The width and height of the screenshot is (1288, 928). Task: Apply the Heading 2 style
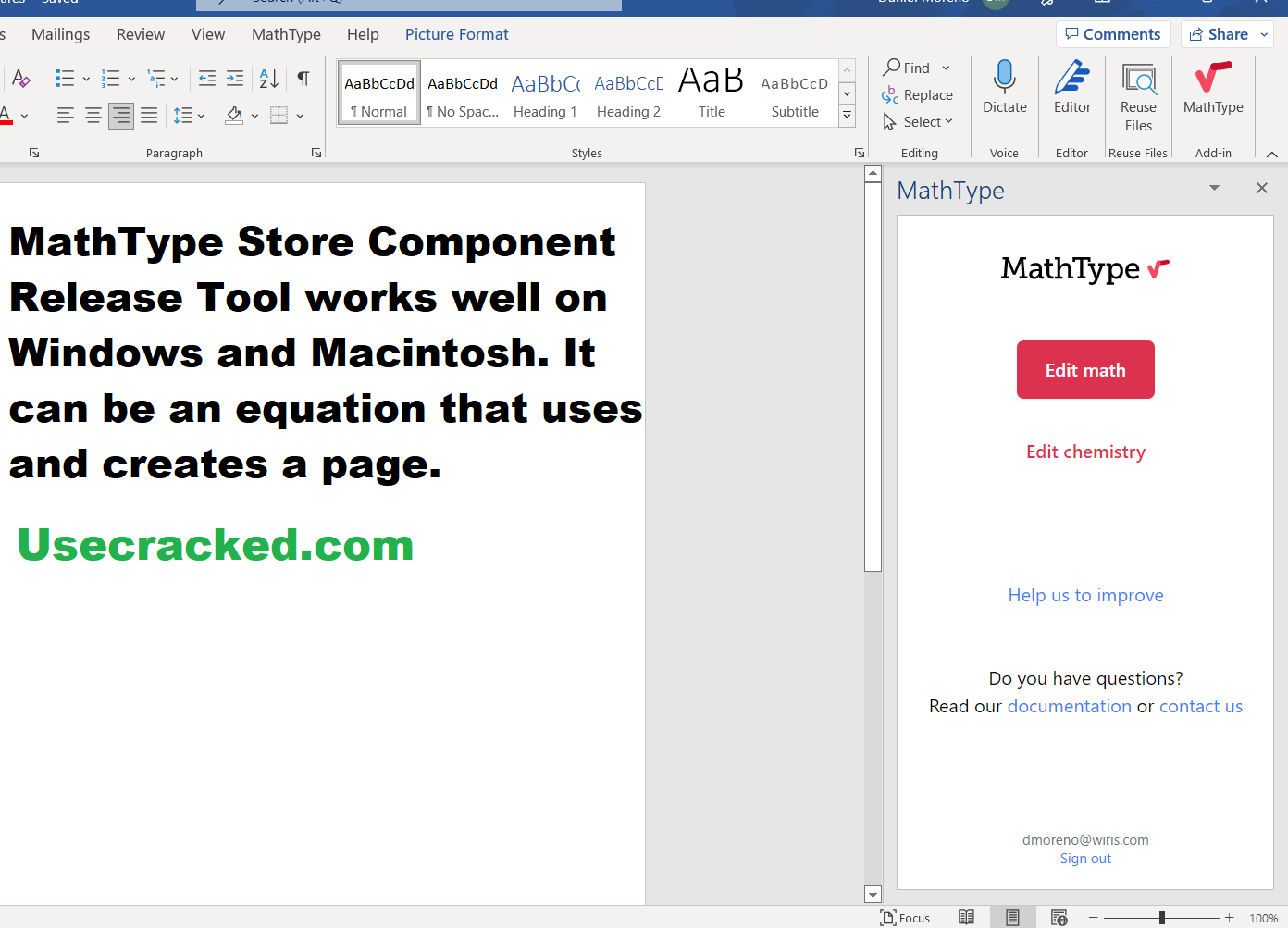(x=629, y=93)
